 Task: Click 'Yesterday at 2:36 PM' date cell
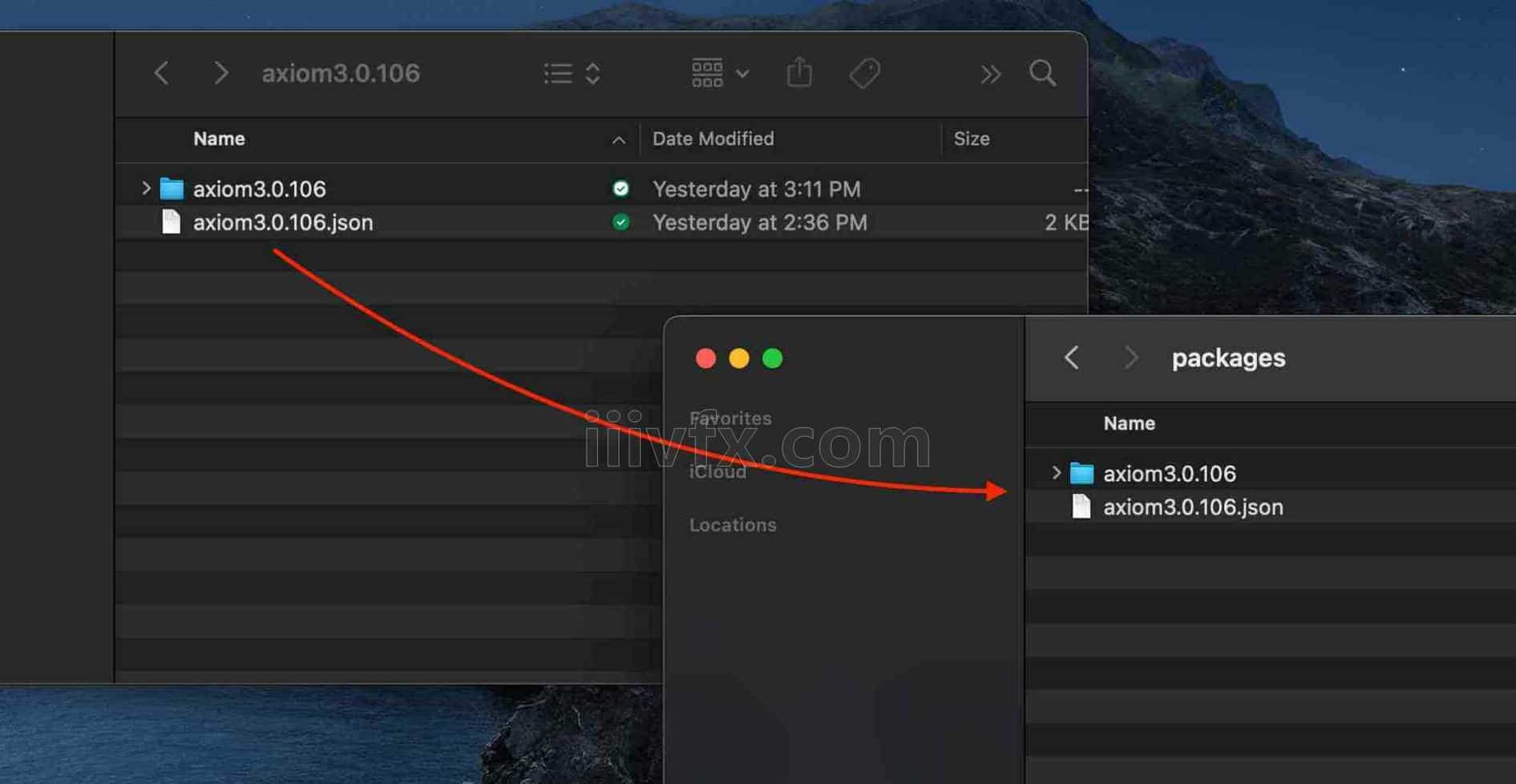759,223
